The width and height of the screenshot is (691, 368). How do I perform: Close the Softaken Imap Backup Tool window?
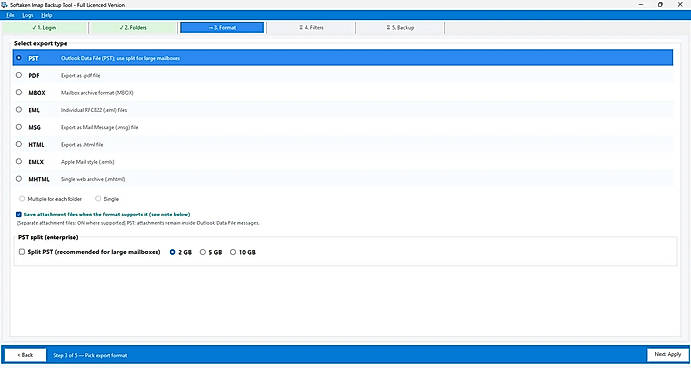[x=680, y=5]
